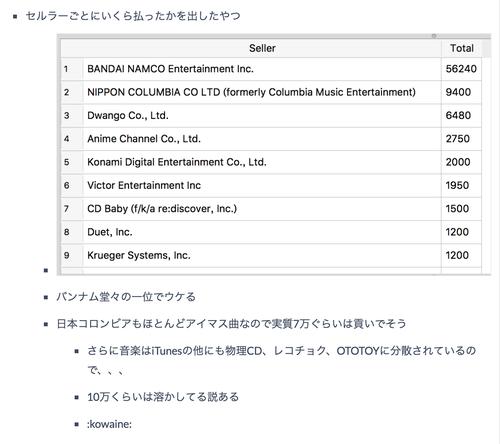
Task: Click the total value 56240
Action: coord(461,69)
